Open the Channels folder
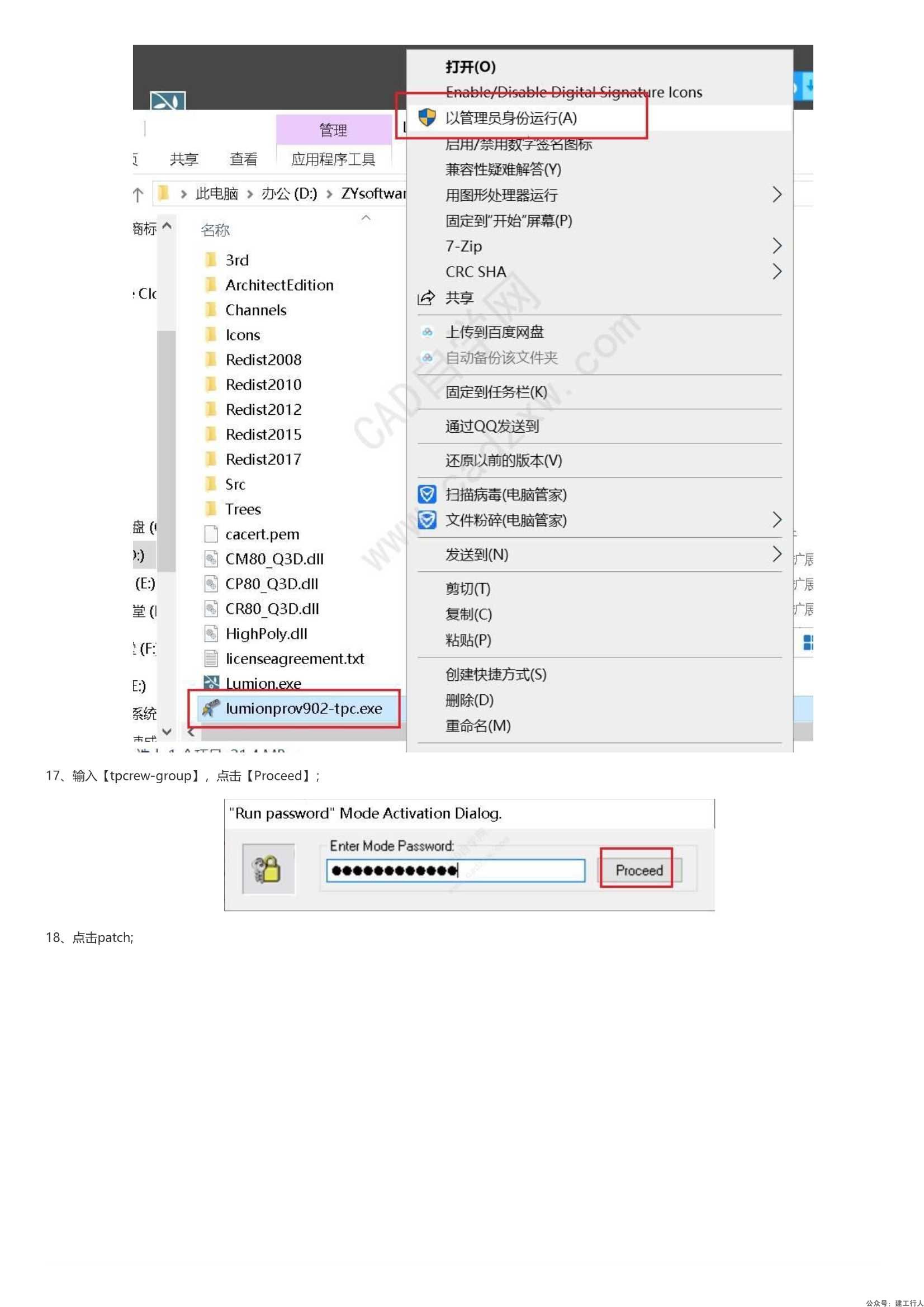 pos(255,310)
